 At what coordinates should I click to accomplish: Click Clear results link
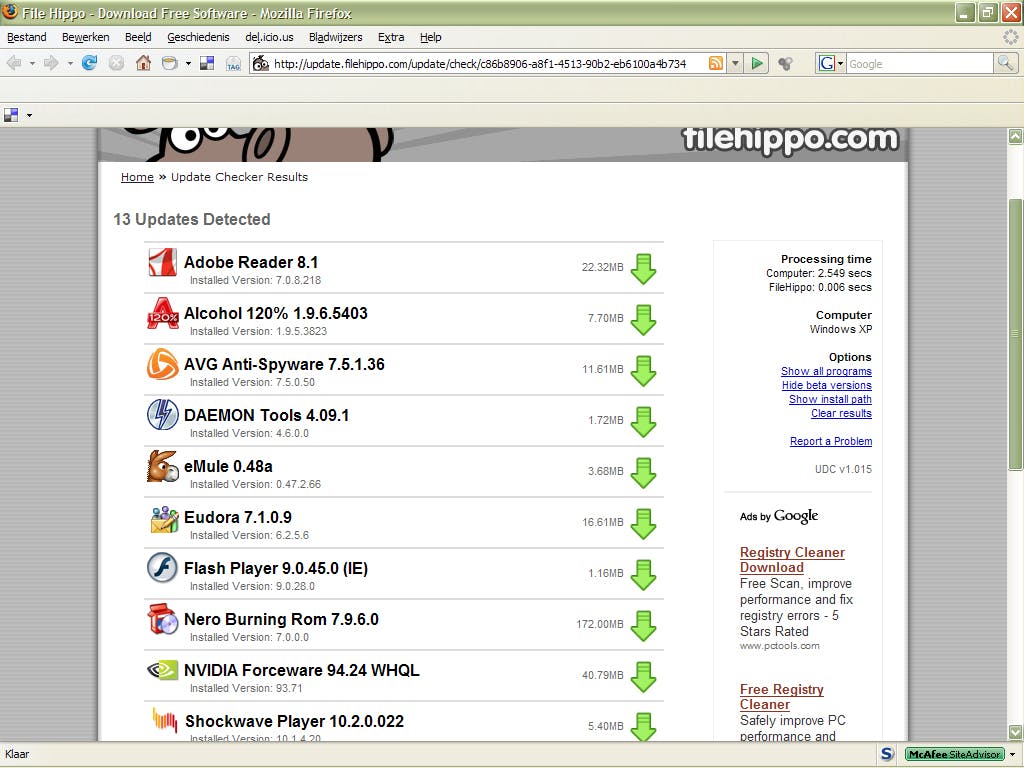coord(841,413)
